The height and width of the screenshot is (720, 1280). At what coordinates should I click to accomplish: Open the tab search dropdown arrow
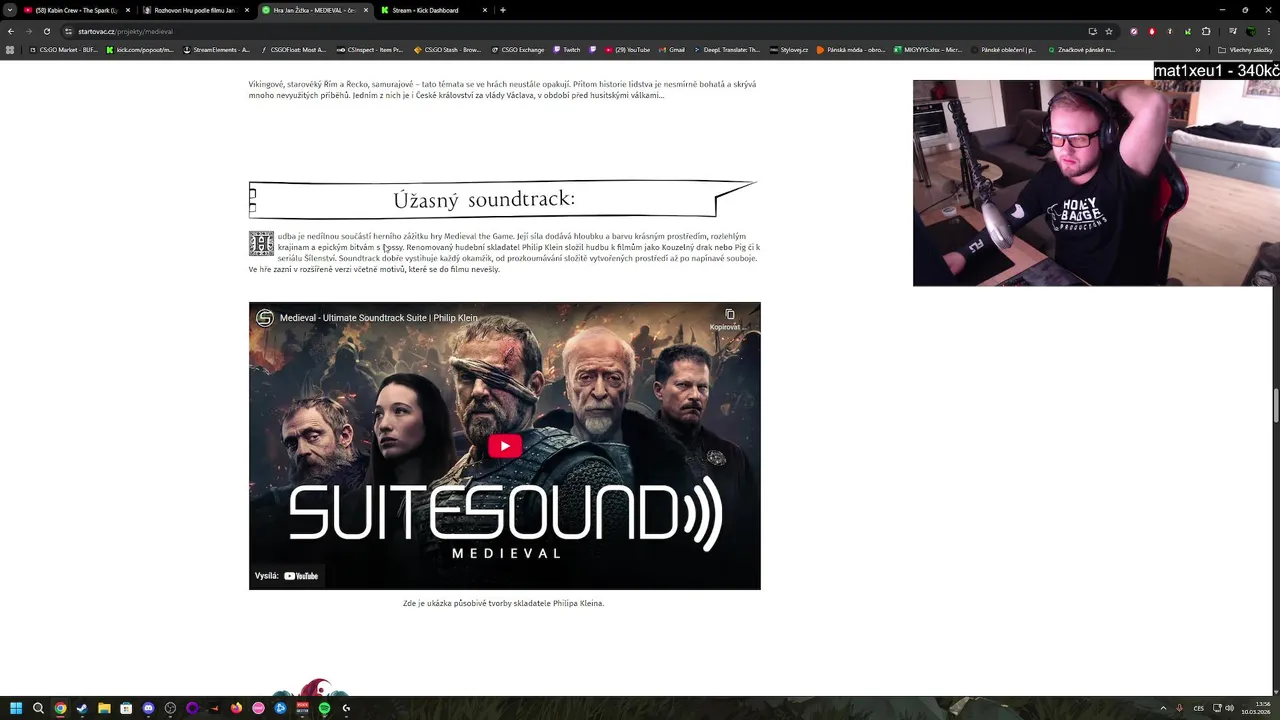coord(10,10)
